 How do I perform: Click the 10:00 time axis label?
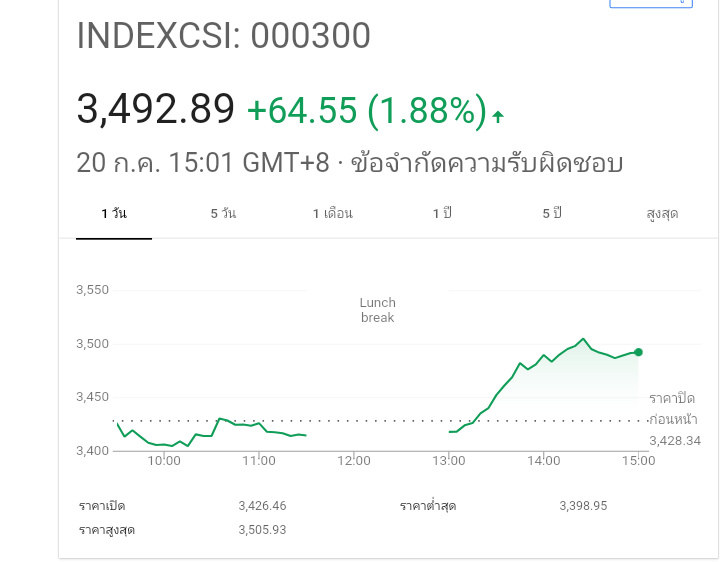(164, 461)
